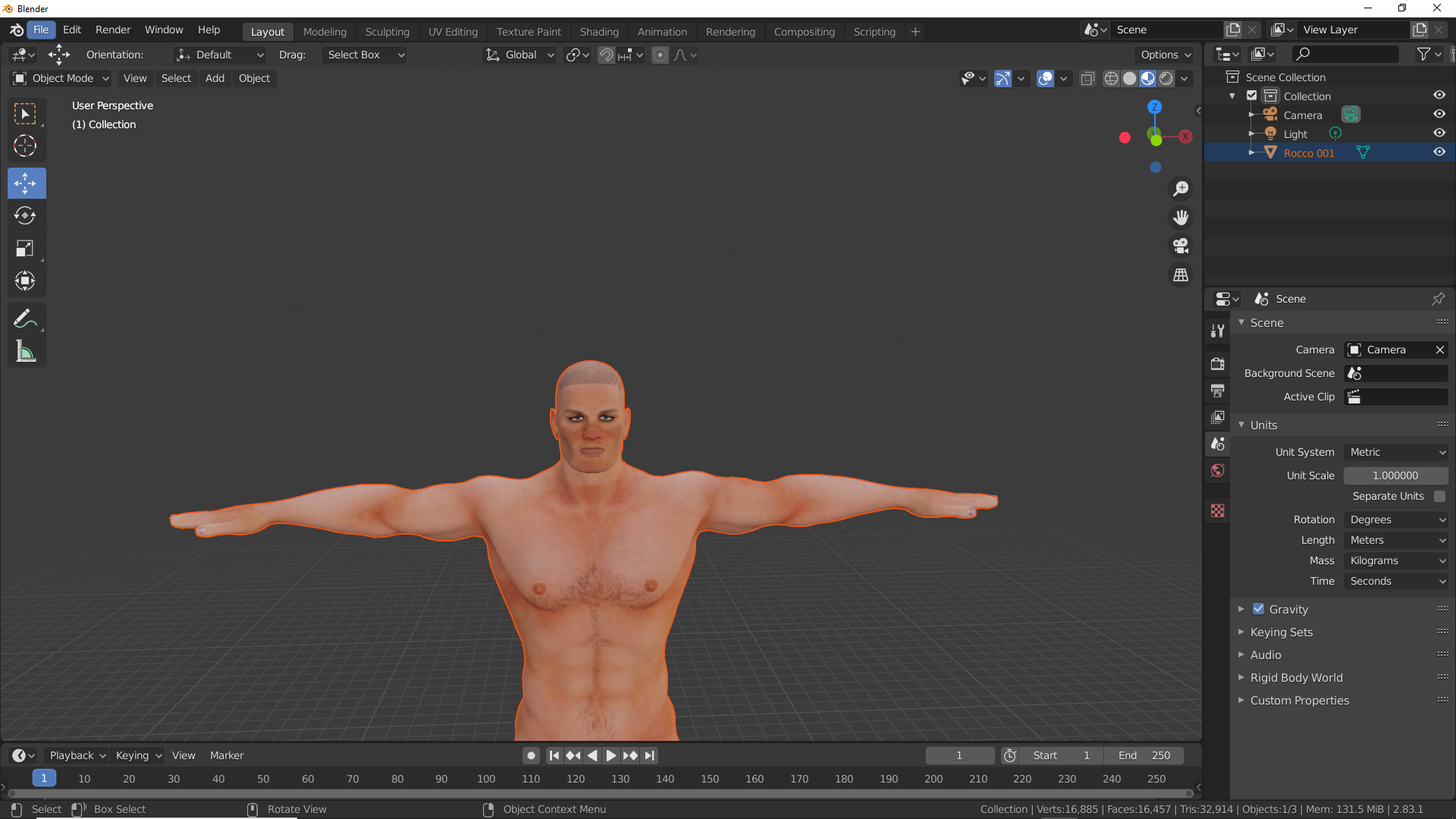Image resolution: width=1456 pixels, height=819 pixels.
Task: Enable Separate Units checkbox
Action: point(1439,496)
